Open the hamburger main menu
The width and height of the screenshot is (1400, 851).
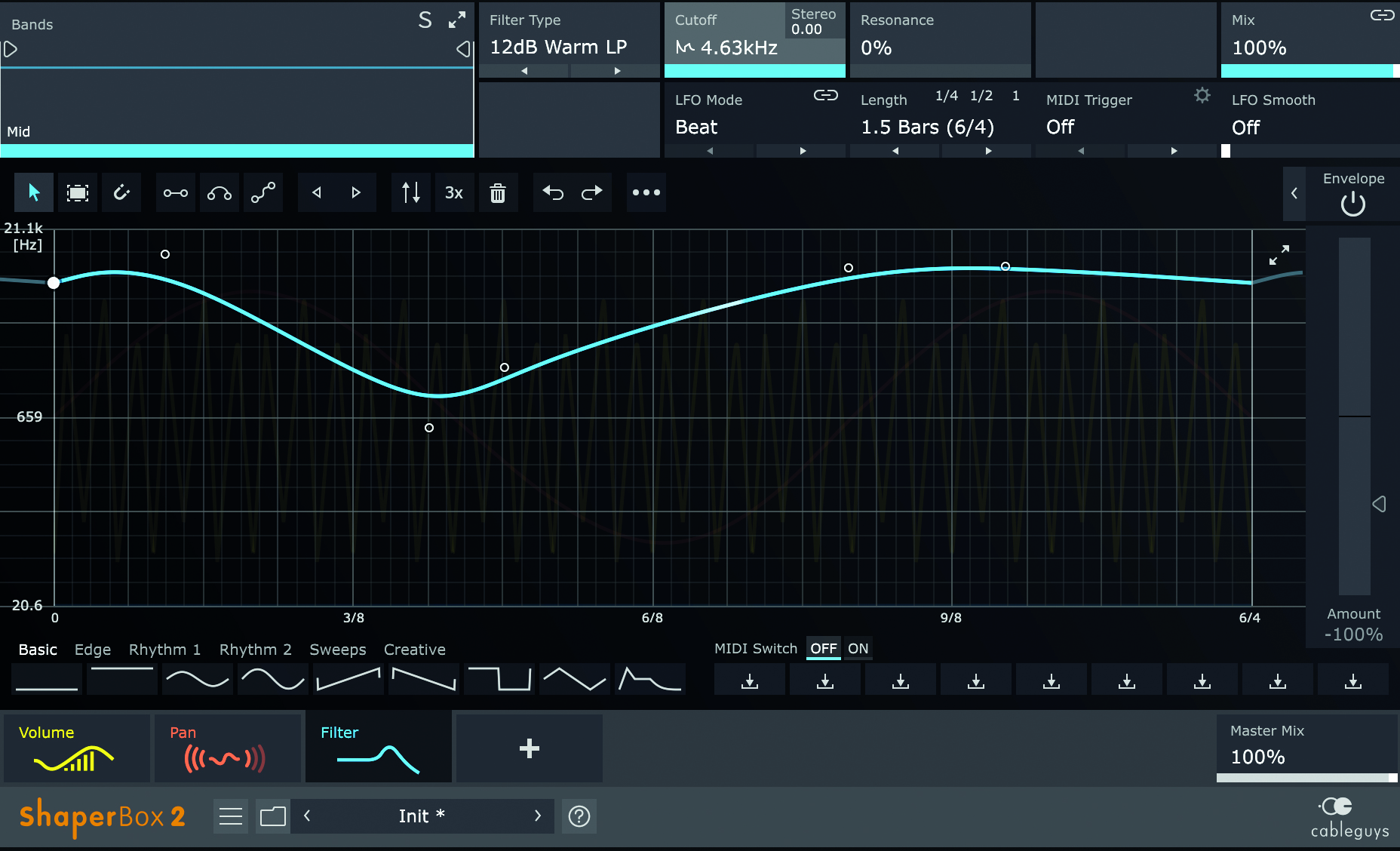[231, 816]
